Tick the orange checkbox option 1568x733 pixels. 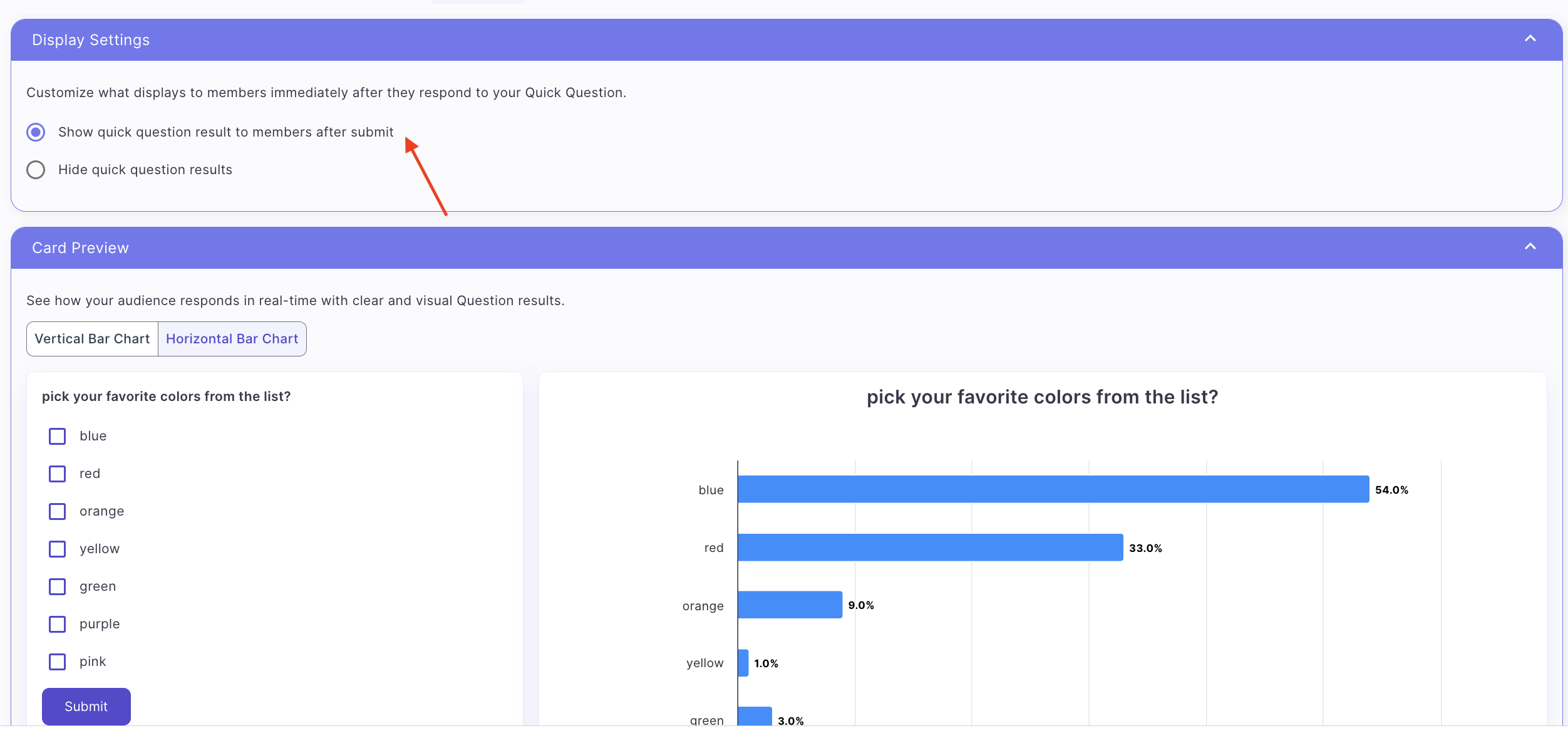57,511
